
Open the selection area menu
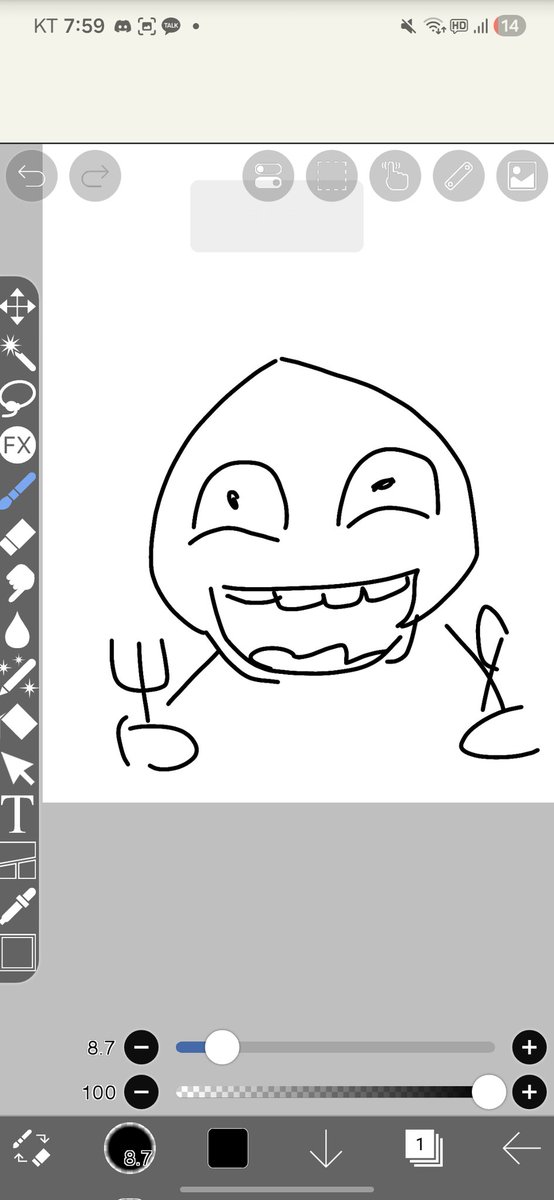tap(332, 176)
